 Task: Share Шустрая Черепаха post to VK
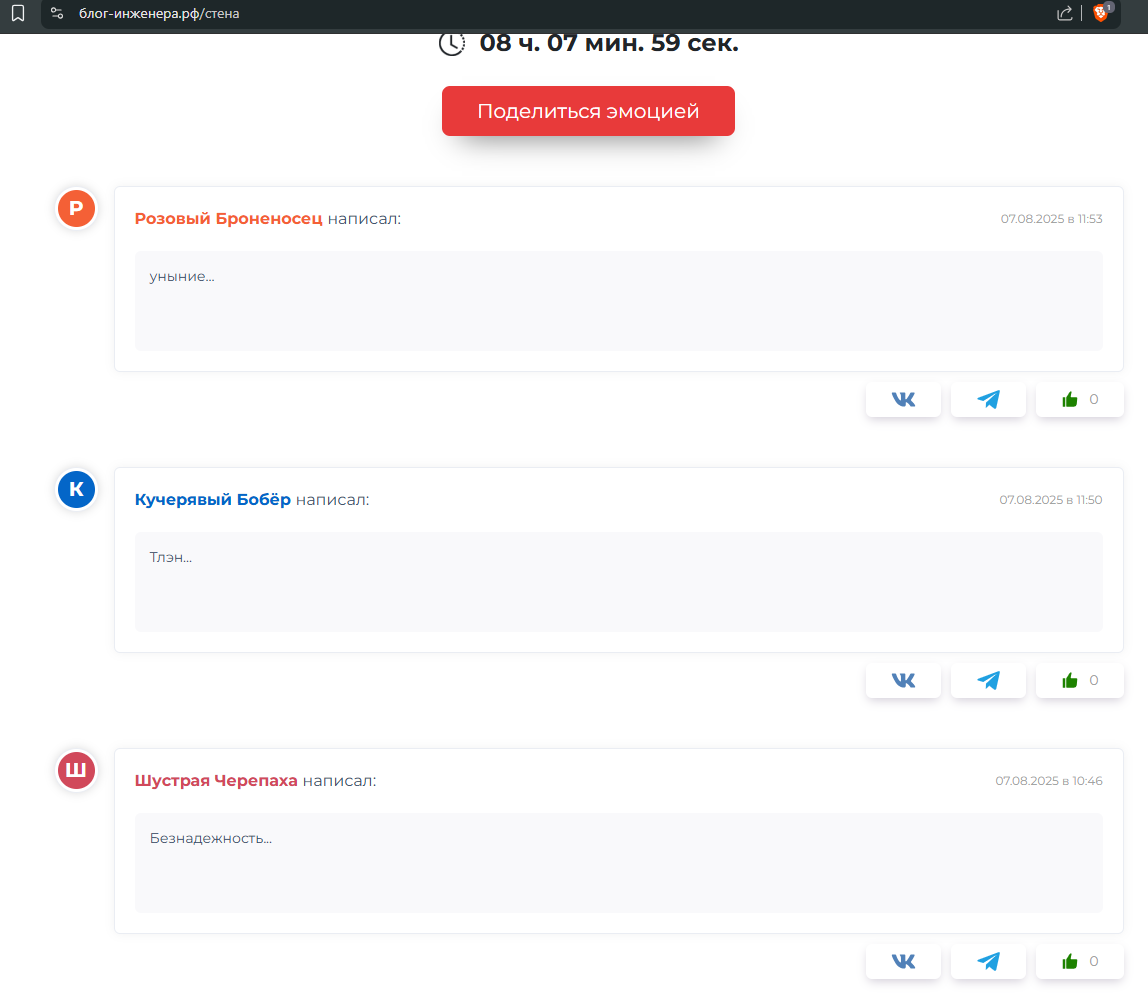point(903,961)
